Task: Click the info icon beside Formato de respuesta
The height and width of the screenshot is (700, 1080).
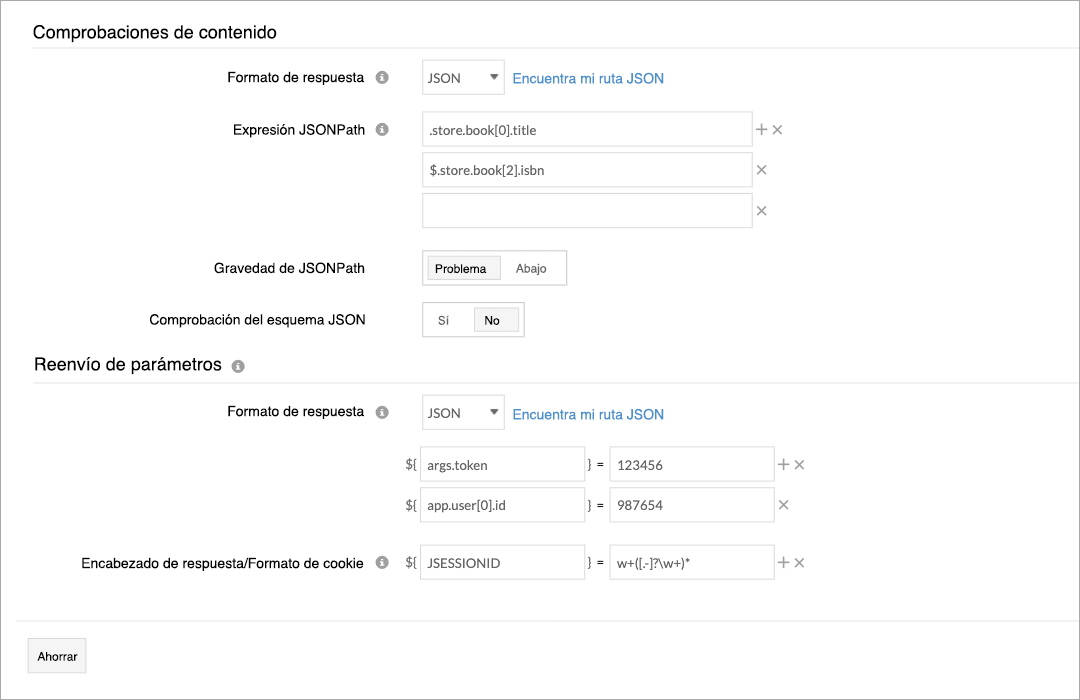Action: pyautogui.click(x=381, y=77)
